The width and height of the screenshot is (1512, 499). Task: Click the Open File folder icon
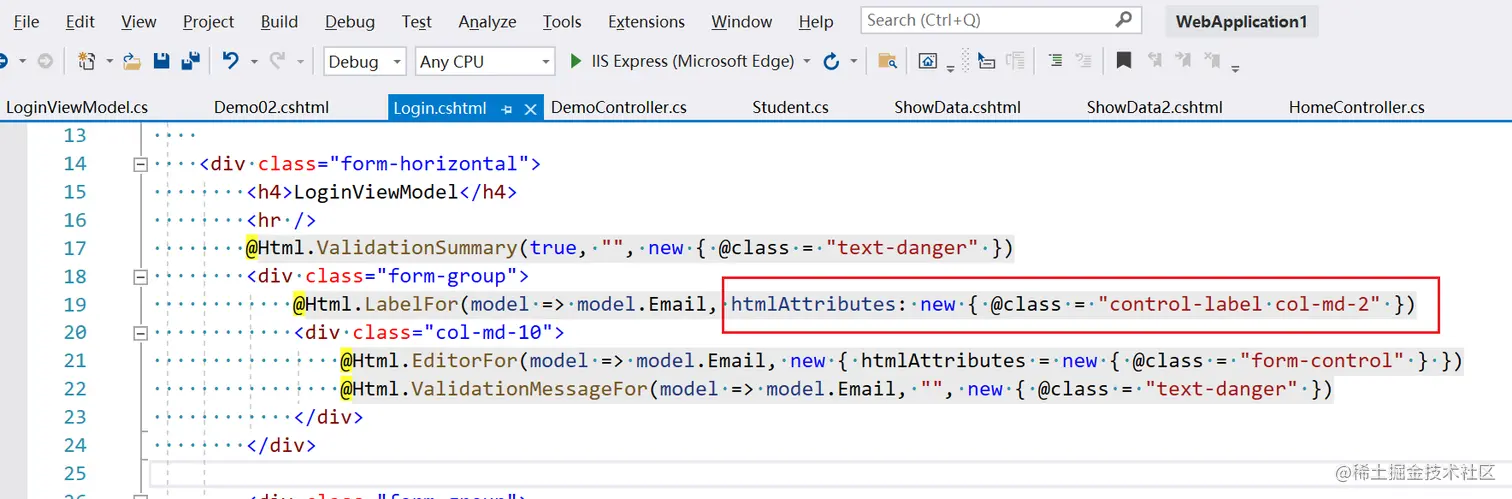pos(132,61)
